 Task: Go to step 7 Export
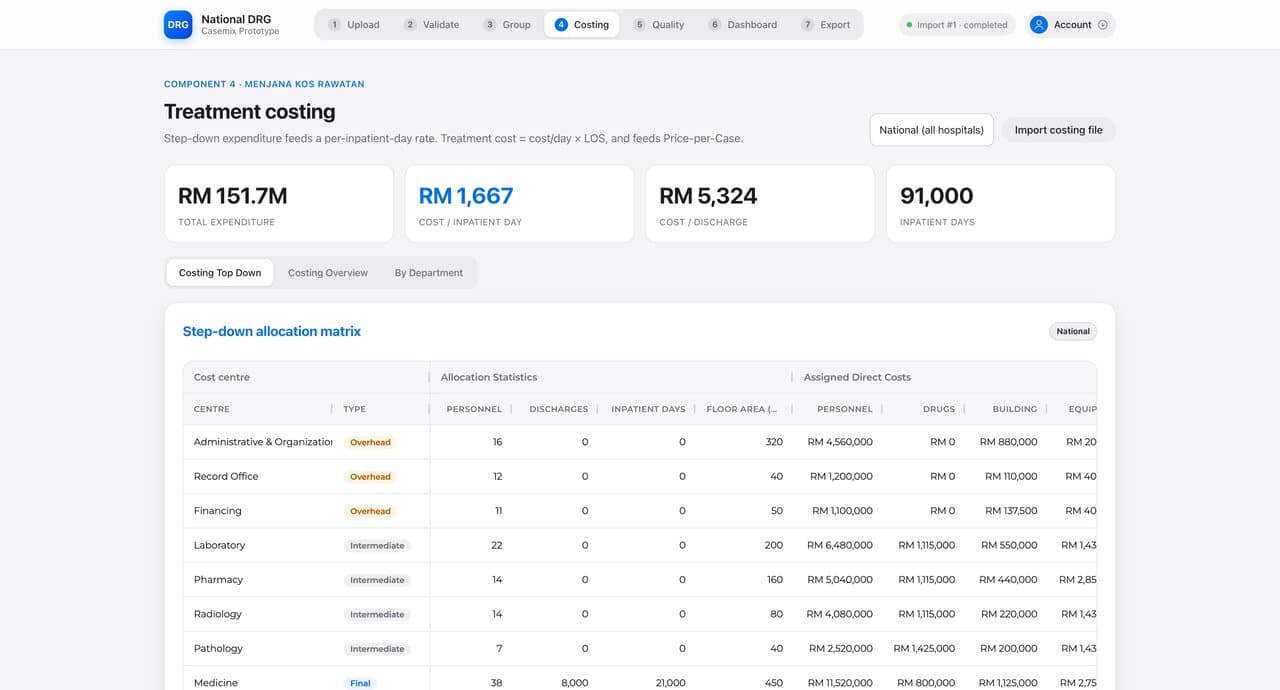pyautogui.click(x=826, y=25)
